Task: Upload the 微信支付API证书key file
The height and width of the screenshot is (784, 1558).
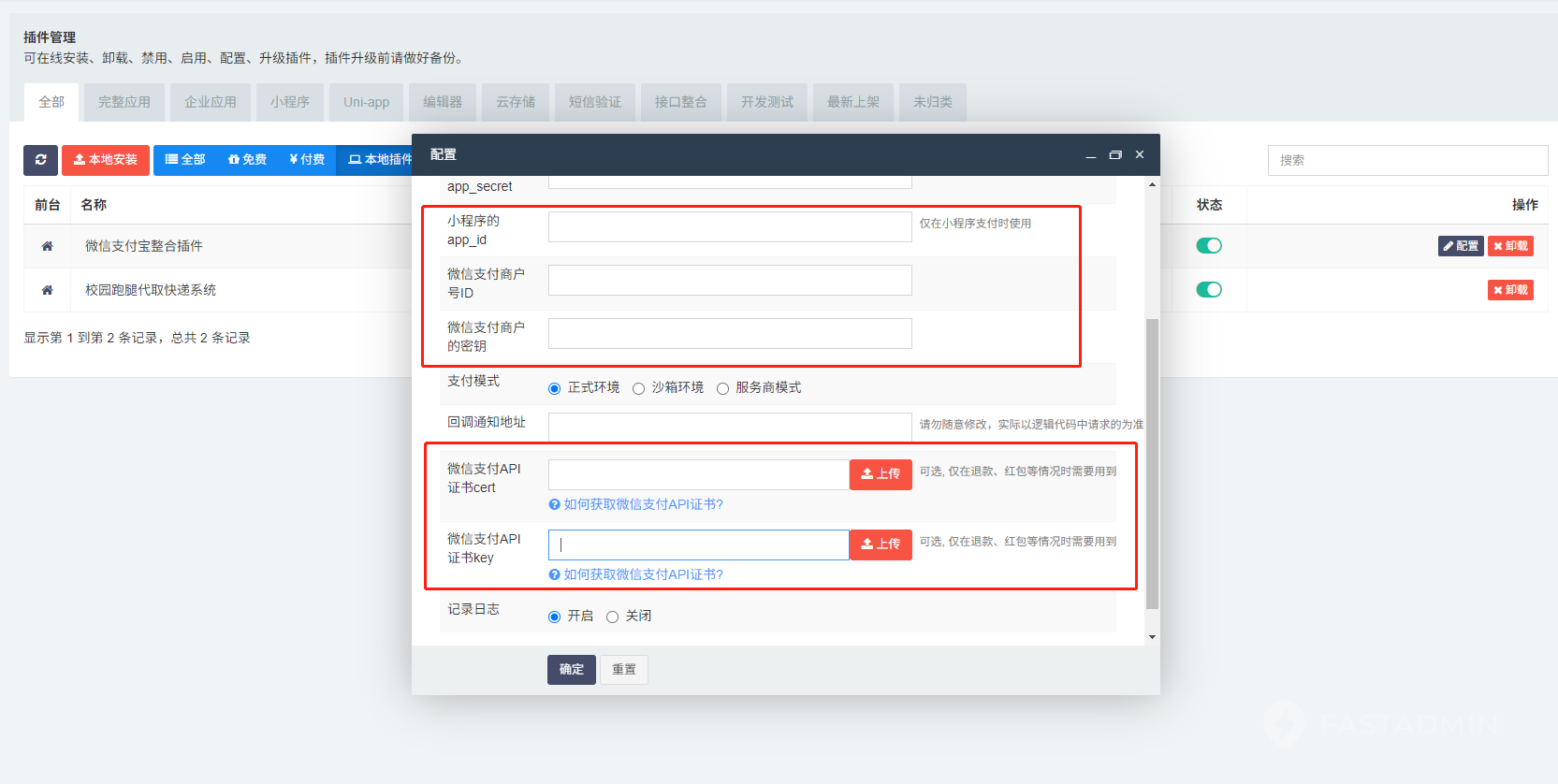Action: point(881,544)
